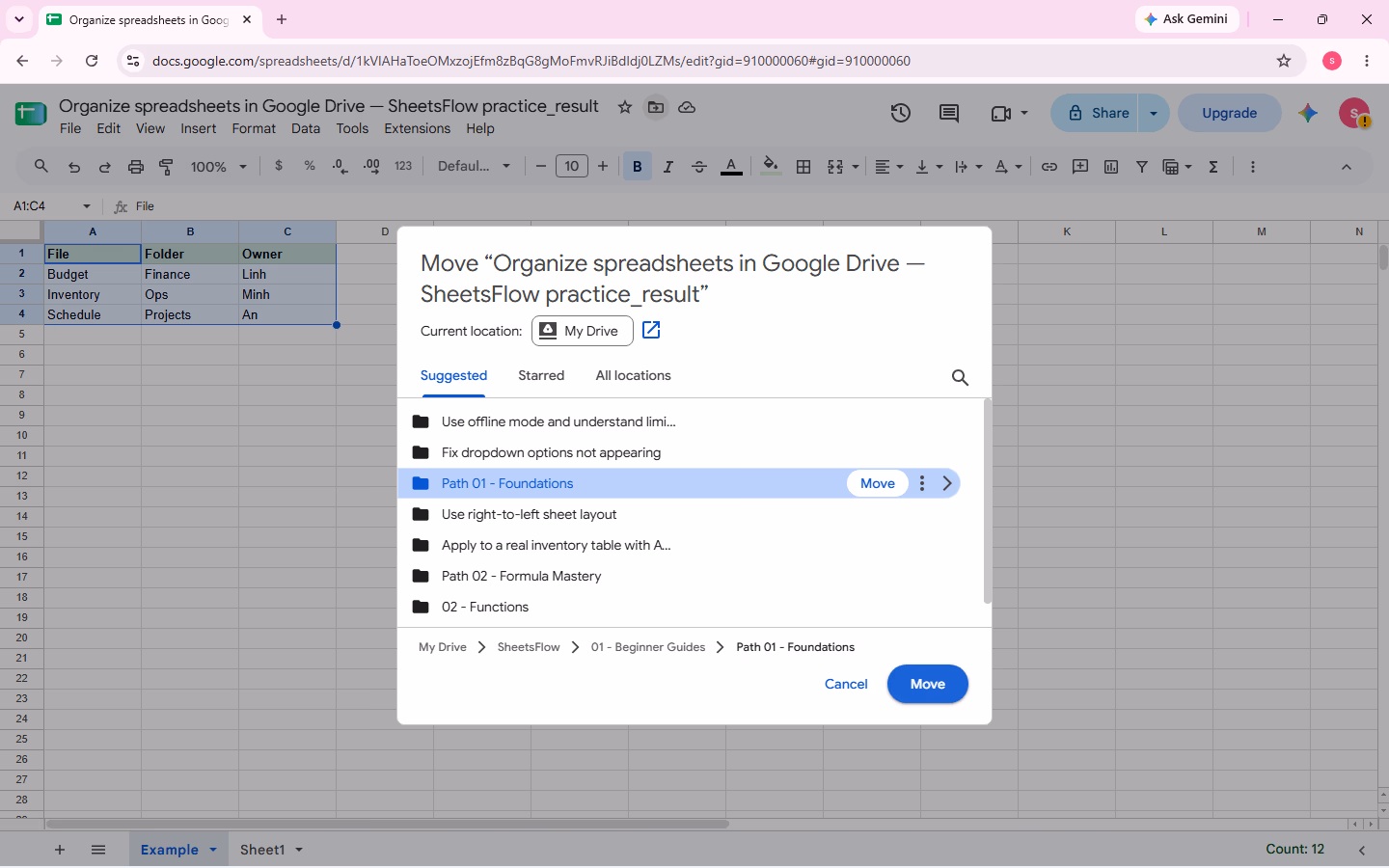Open the comments panel icon
The width and height of the screenshot is (1389, 868).
click(949, 113)
